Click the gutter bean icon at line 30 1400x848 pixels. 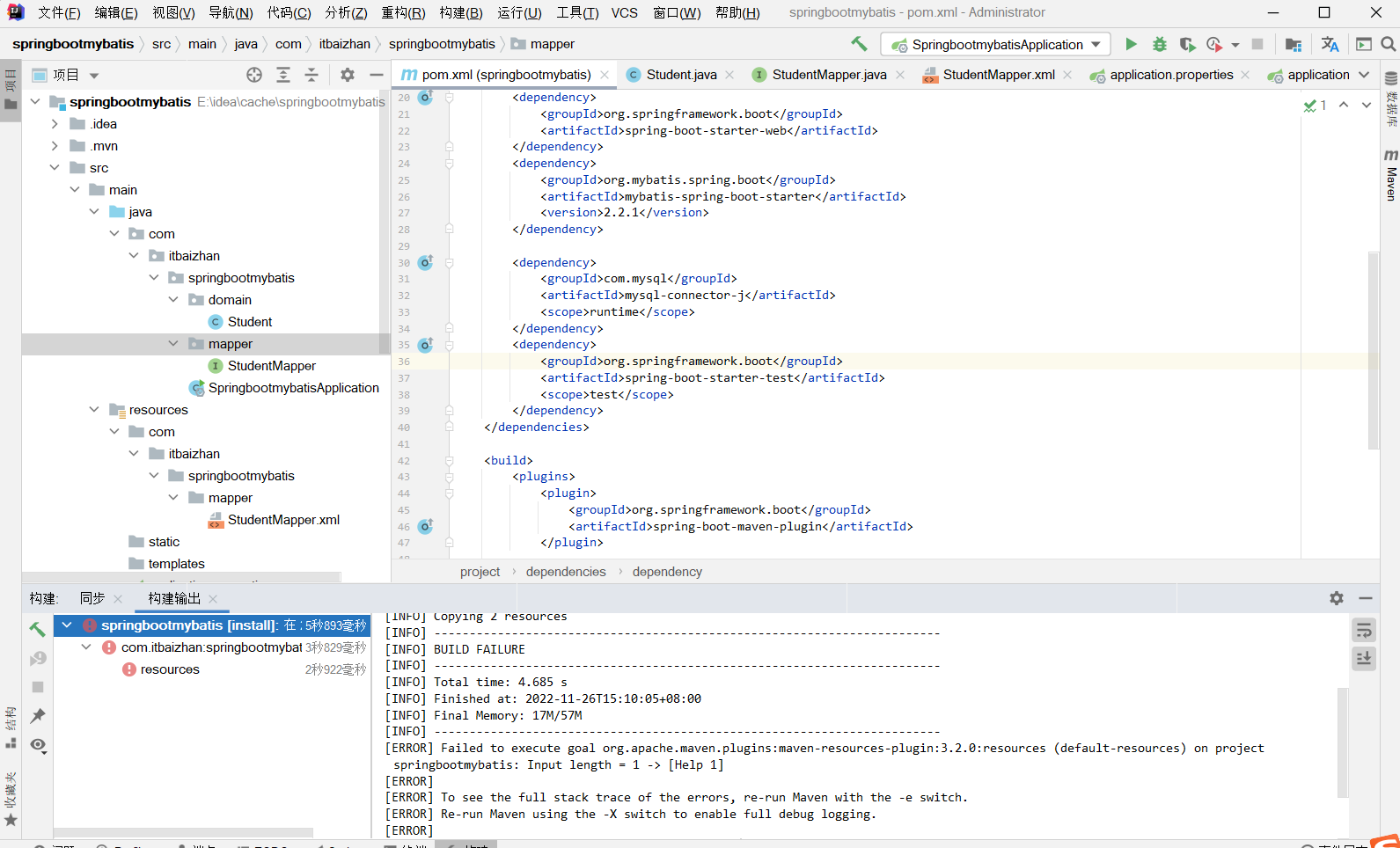point(425,262)
